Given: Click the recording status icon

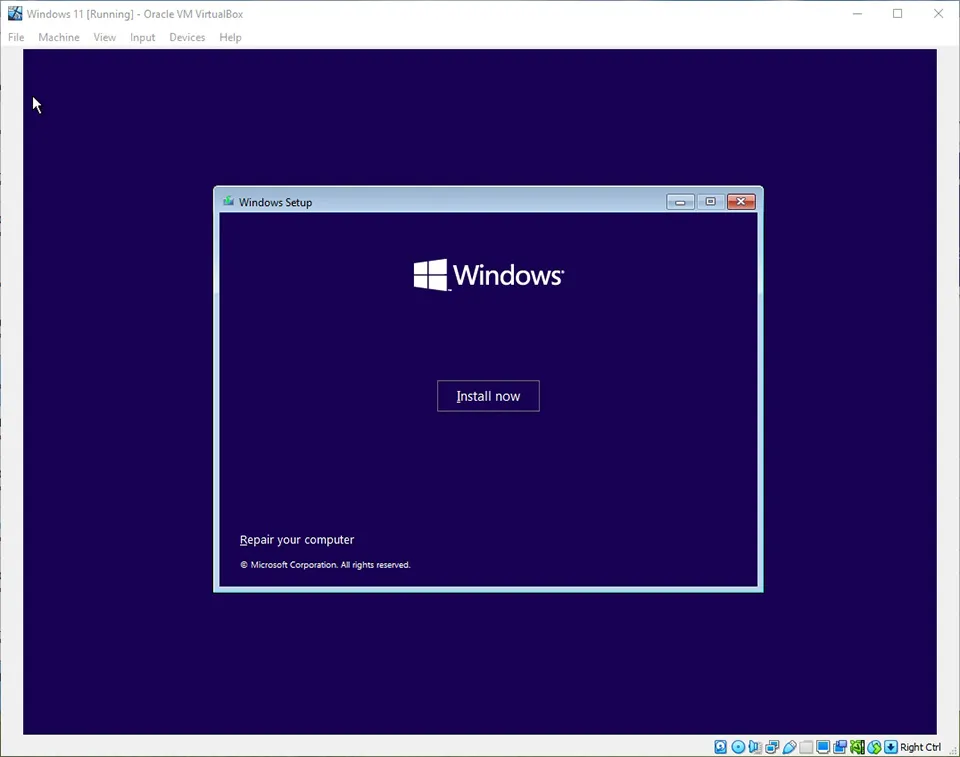Looking at the screenshot, I should coord(840,747).
